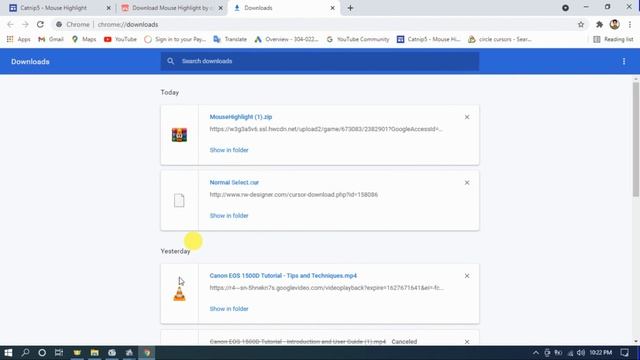This screenshot has height=360, width=640.
Task: Click the blank file icon of Normal Select.cur
Action: tap(179, 200)
